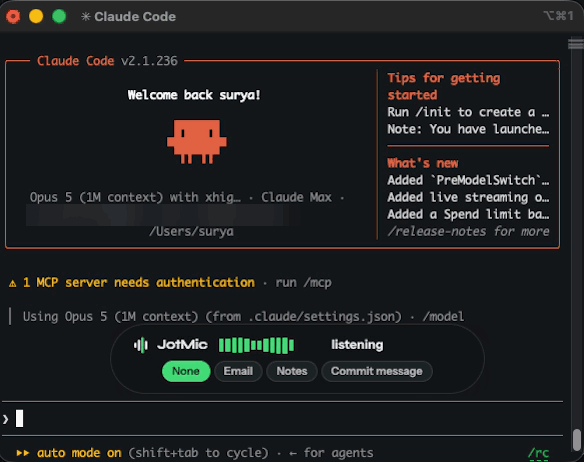This screenshot has width=584, height=462.
Task: Click 'Using Opus 5 (1M context)' status line
Action: pos(110,317)
